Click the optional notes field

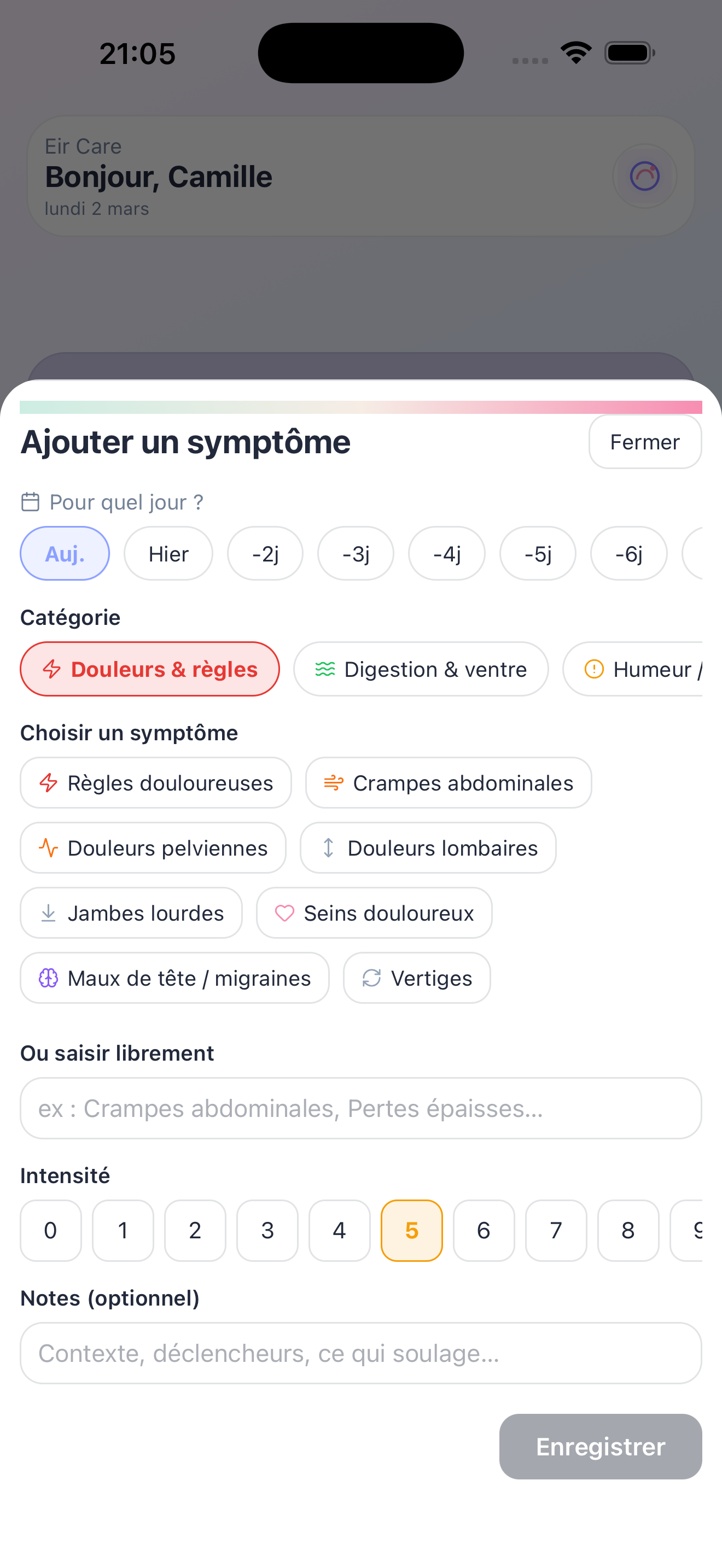pyautogui.click(x=361, y=1353)
